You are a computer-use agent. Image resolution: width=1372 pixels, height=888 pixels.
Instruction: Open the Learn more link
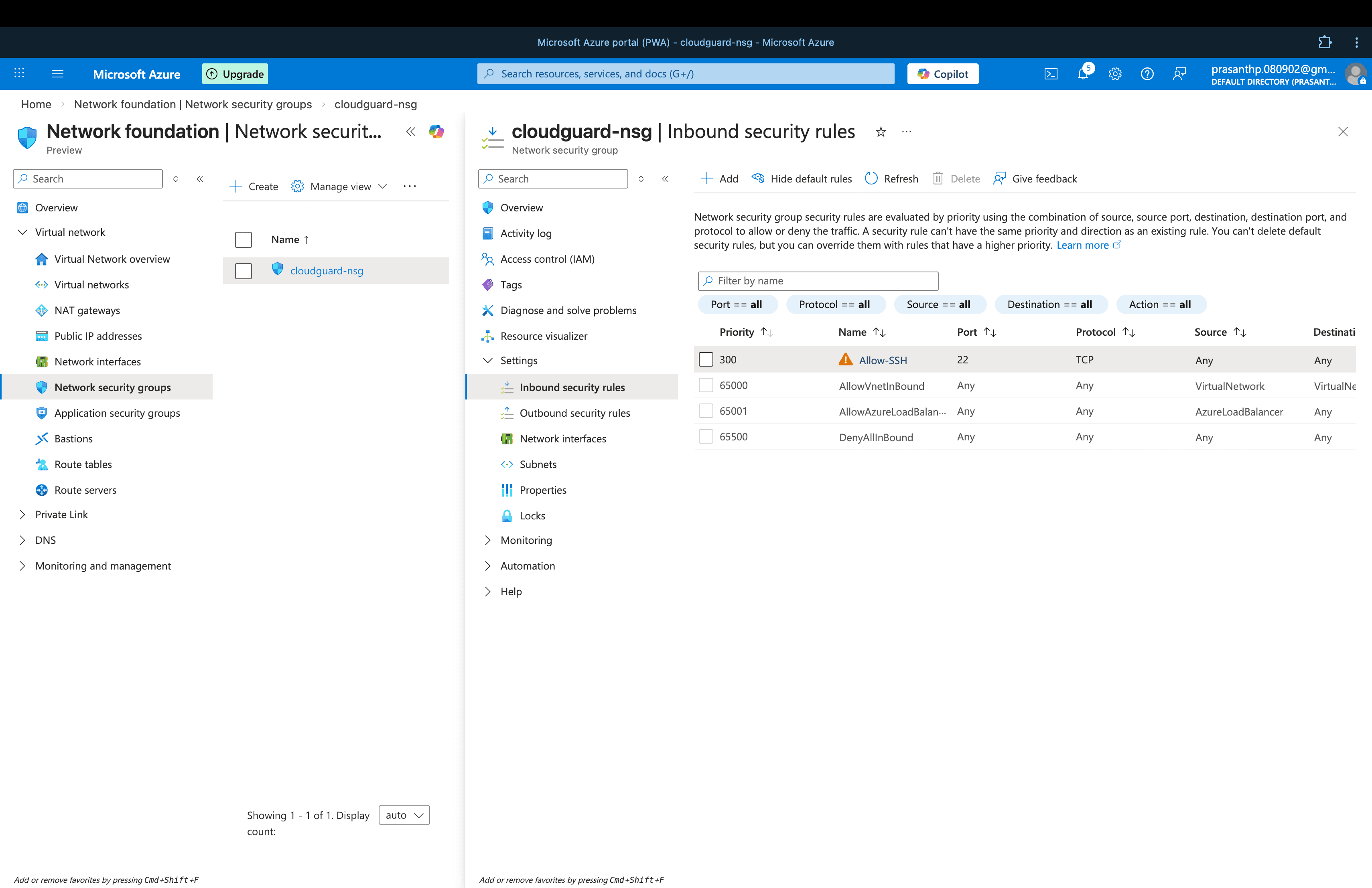click(x=1082, y=245)
